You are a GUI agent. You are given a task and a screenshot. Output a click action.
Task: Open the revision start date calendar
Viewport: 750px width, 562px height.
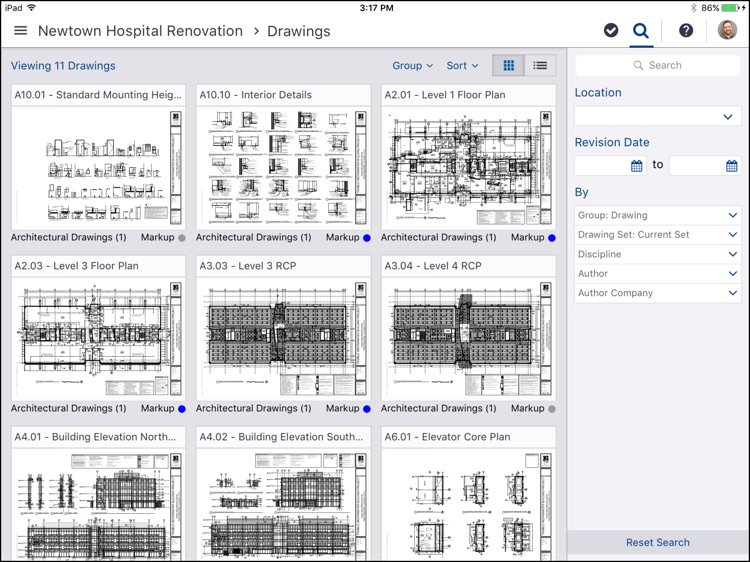[x=637, y=166]
